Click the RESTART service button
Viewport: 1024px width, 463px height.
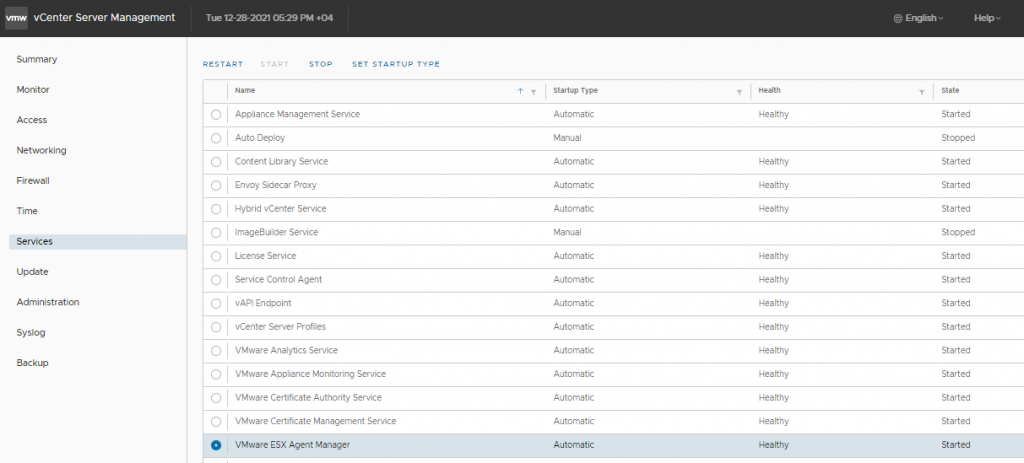click(223, 64)
